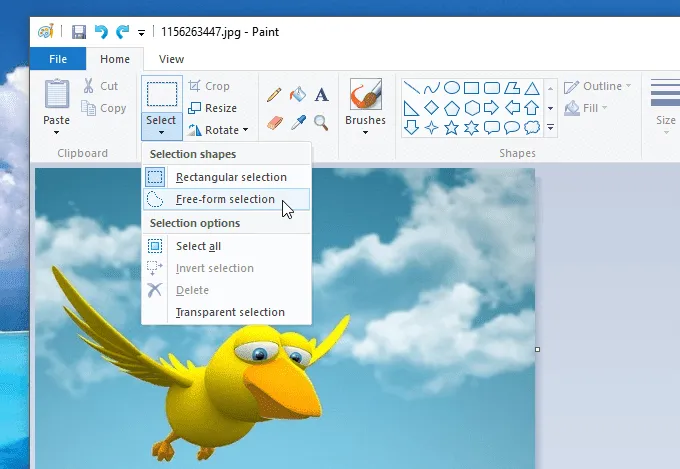This screenshot has height=469, width=680.
Task: Select the Color picker eyedropper
Action: [298, 122]
